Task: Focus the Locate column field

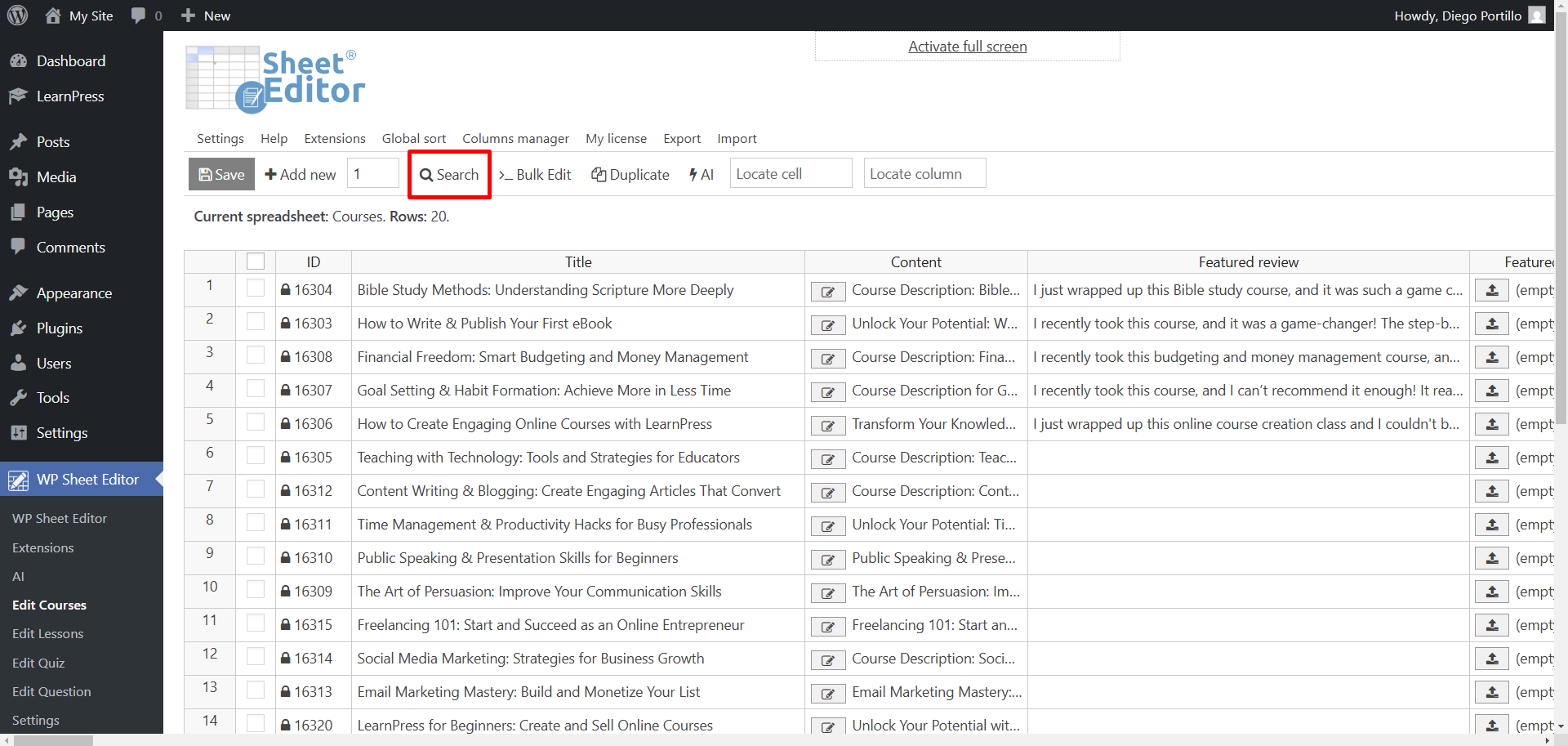Action: [924, 173]
